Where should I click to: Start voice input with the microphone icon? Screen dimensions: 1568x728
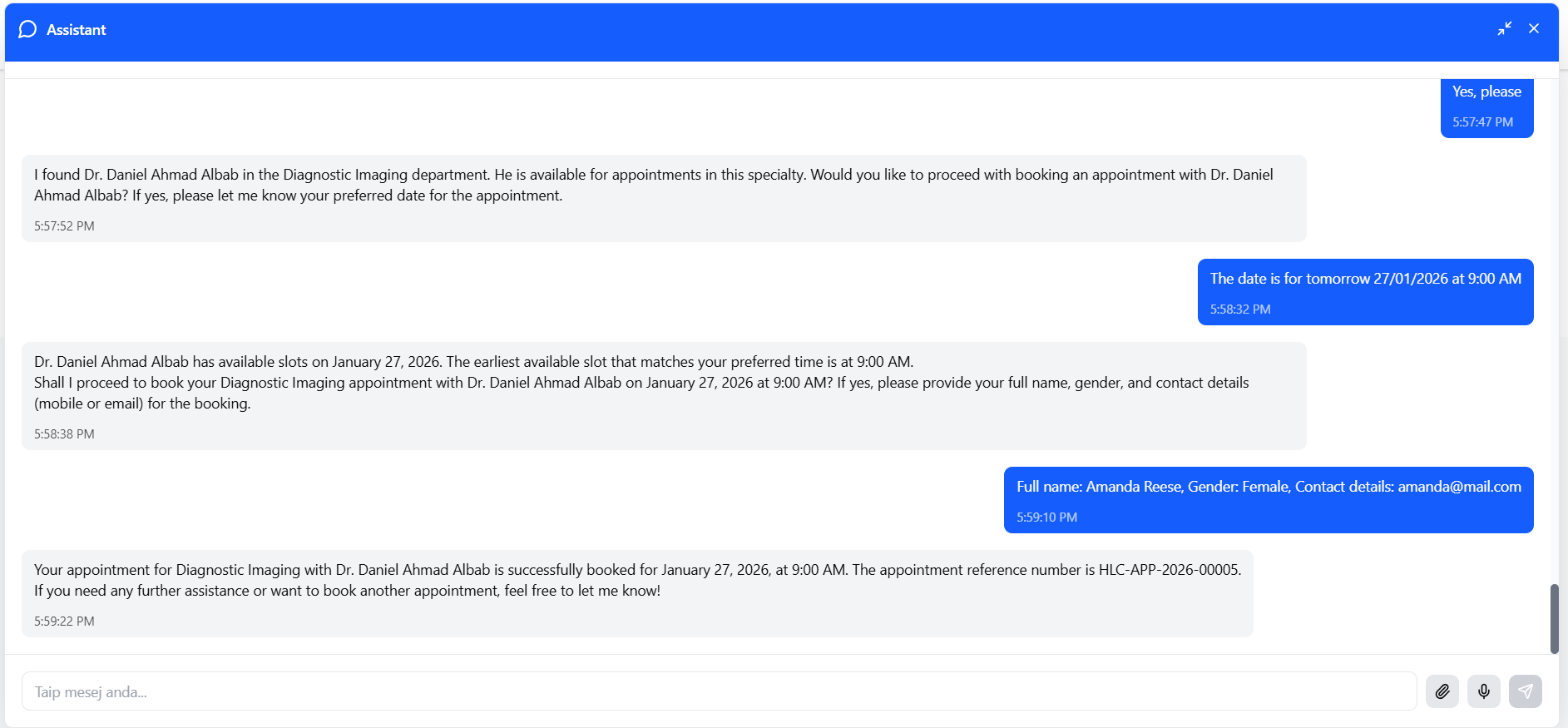pyautogui.click(x=1483, y=691)
